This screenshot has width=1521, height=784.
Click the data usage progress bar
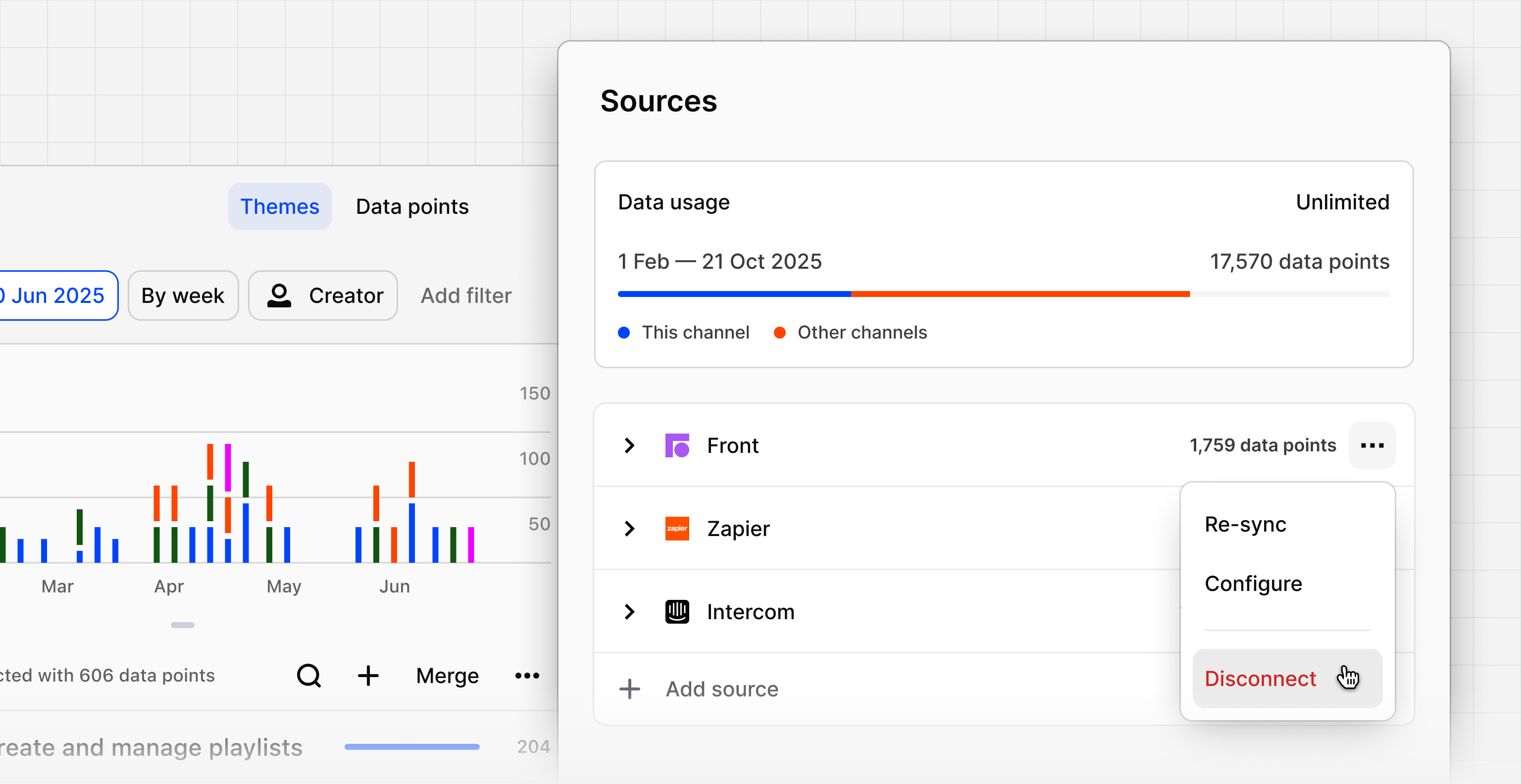(1004, 294)
